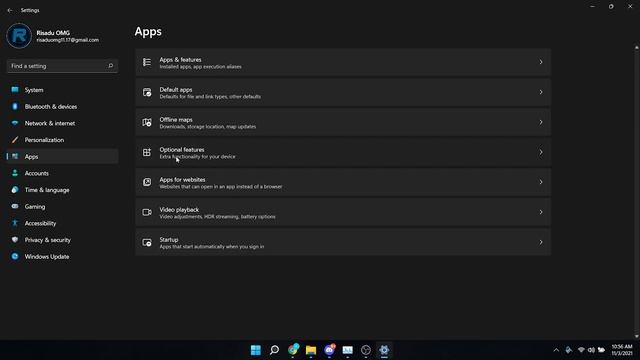
Task: Click the Startup icon
Action: 147,242
